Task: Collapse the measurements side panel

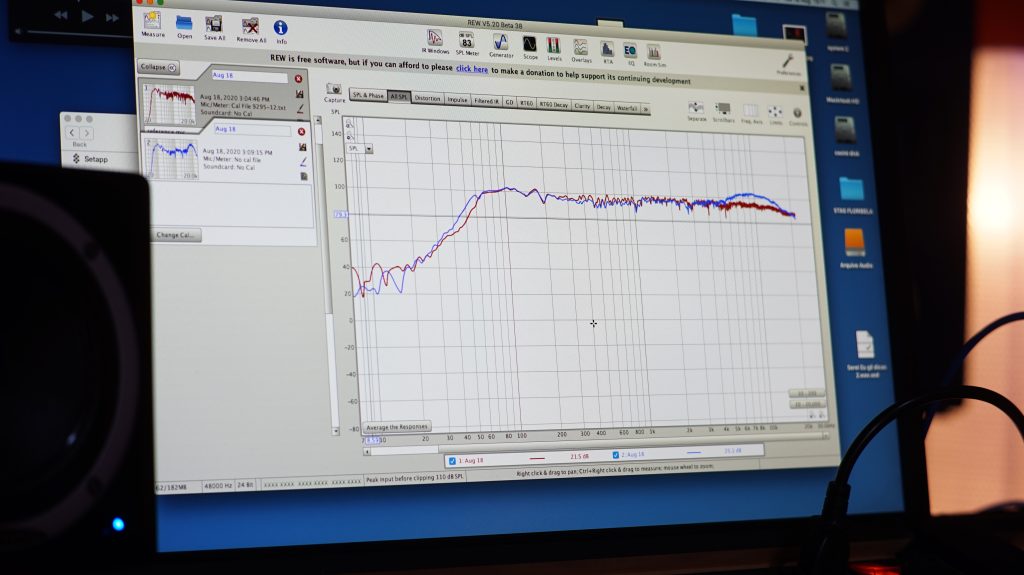Action: pos(158,67)
